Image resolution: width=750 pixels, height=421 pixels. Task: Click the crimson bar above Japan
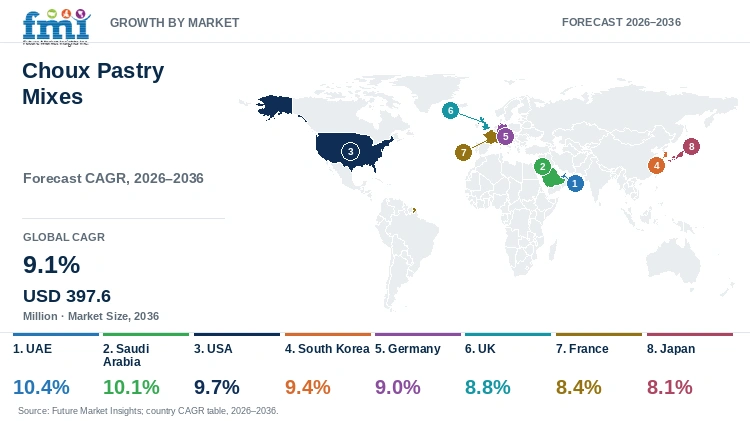[x=690, y=334]
